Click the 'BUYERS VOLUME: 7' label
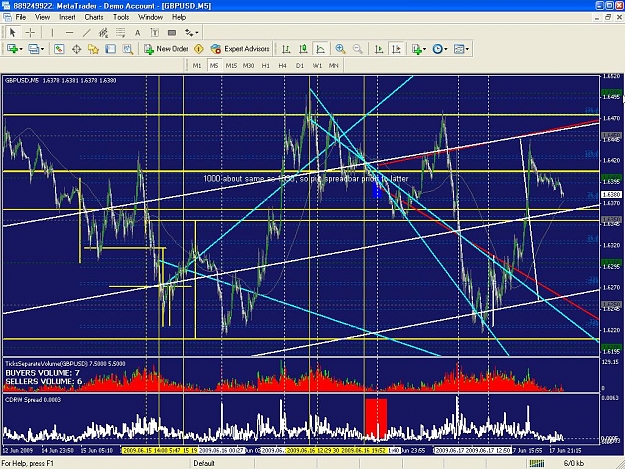The width and height of the screenshot is (625, 469). click(43, 373)
